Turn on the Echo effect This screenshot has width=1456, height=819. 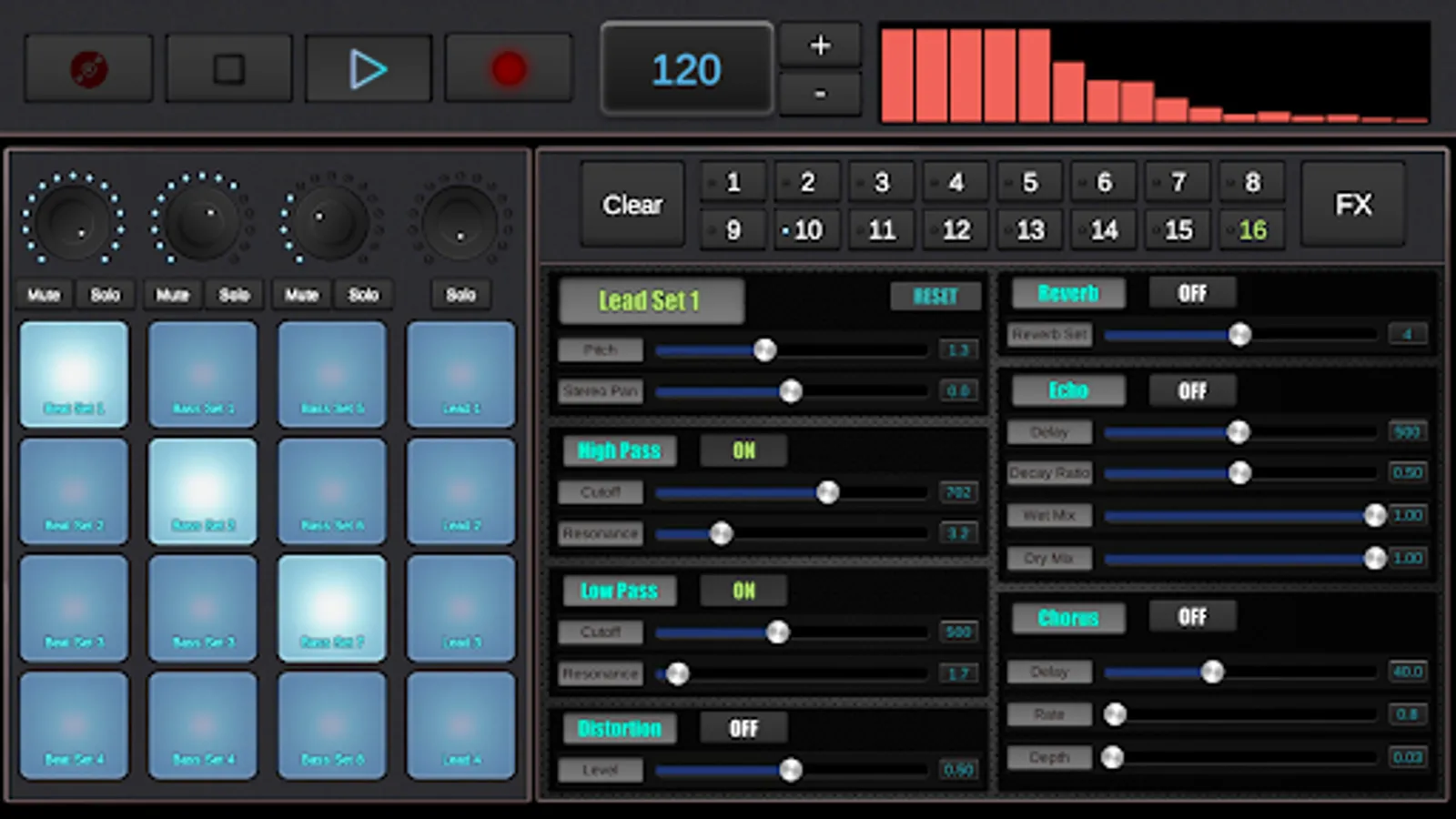(x=1192, y=389)
